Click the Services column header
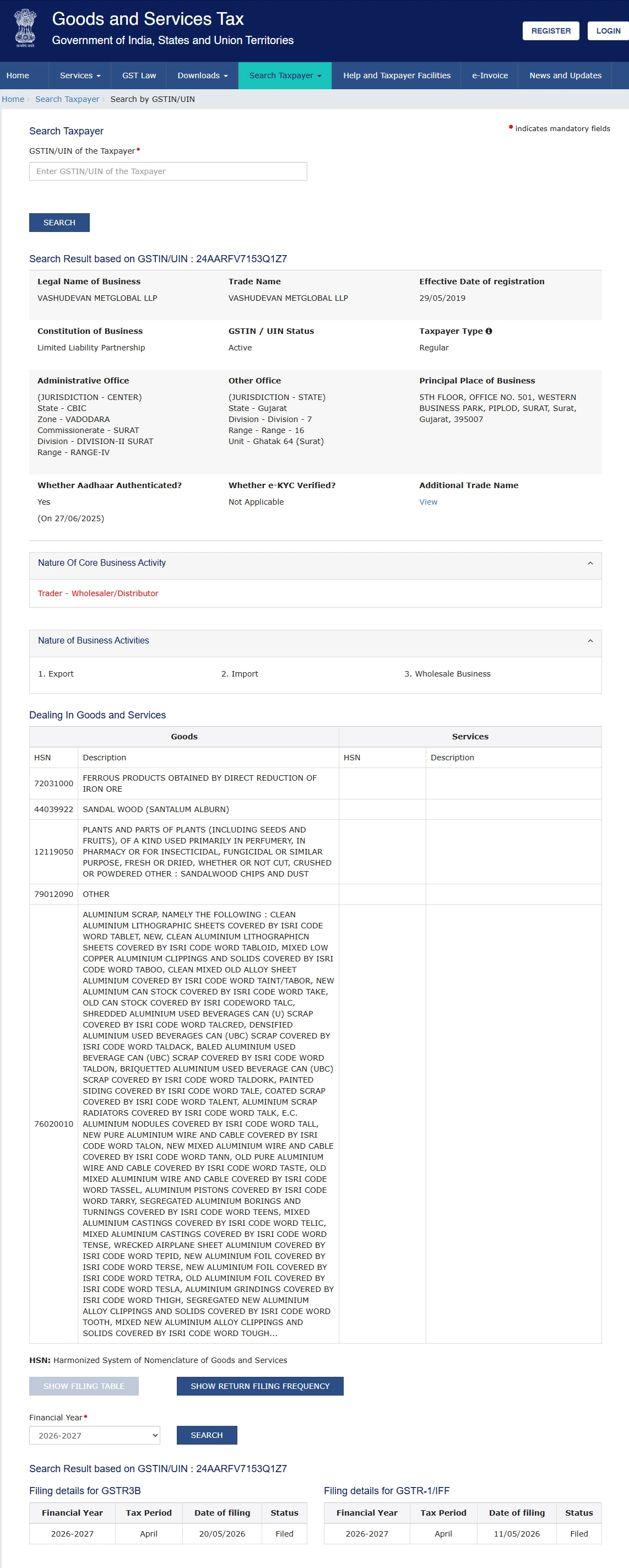 pos(470,737)
